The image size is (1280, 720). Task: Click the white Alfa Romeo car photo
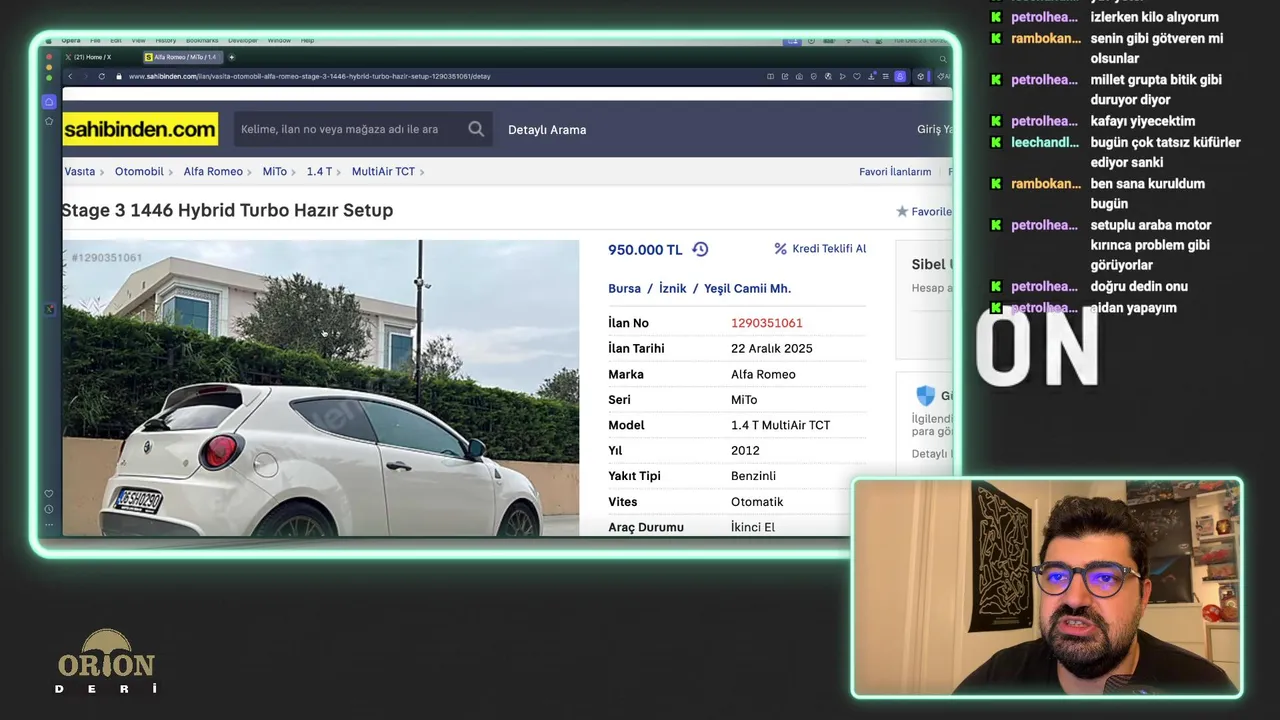[321, 388]
